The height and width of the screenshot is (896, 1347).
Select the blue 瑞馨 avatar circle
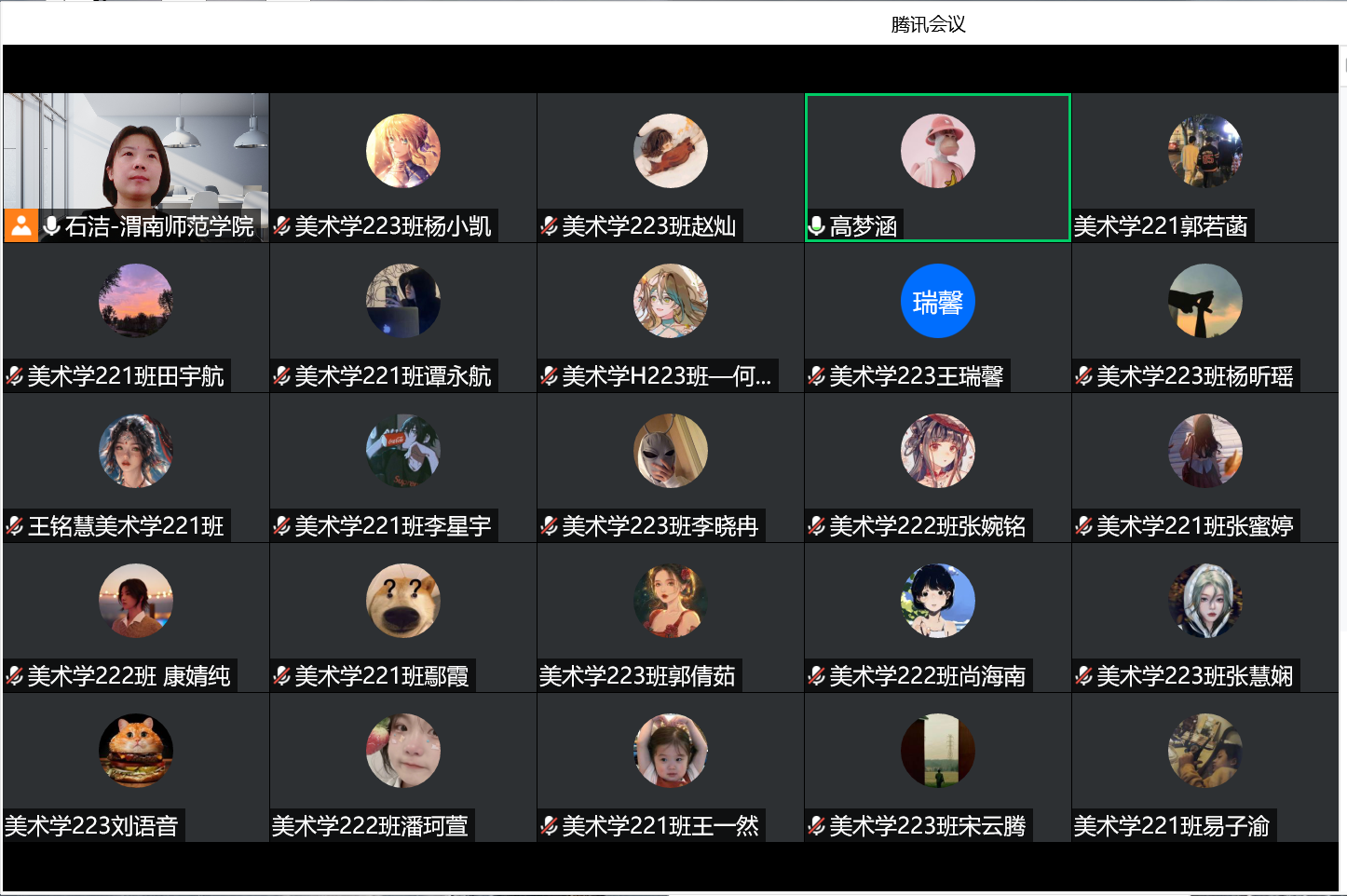point(937,301)
